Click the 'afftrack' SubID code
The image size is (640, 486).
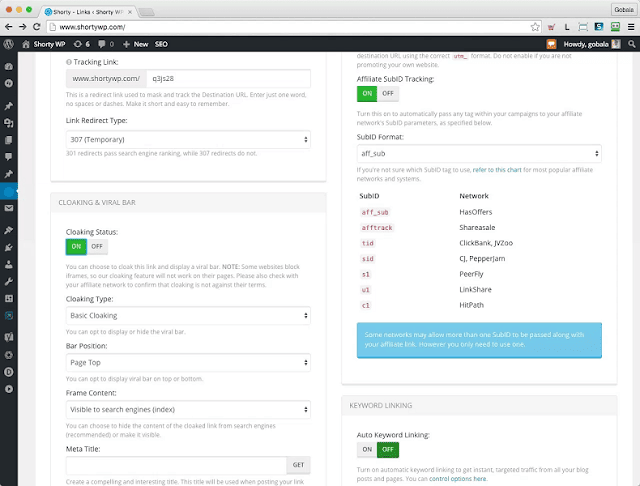[x=377, y=228]
